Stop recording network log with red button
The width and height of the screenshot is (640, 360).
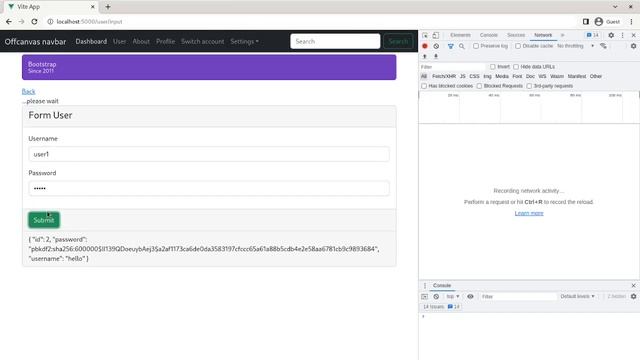(425, 46)
